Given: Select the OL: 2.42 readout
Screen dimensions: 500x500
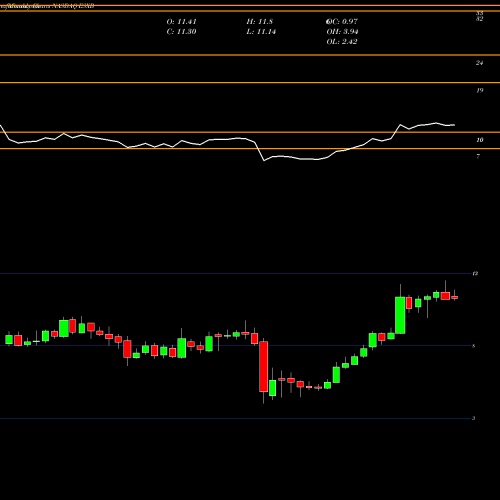Looking at the screenshot, I should tap(342, 42).
